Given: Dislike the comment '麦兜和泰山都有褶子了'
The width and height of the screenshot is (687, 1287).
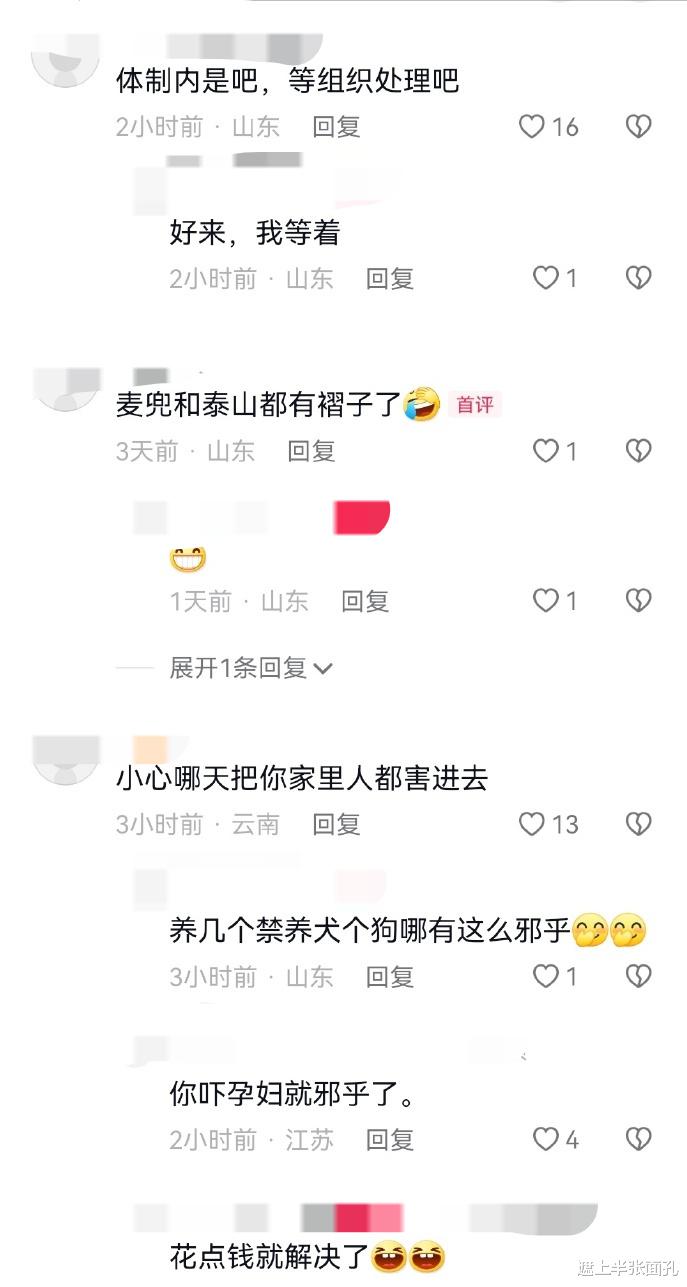Looking at the screenshot, I should tap(638, 451).
